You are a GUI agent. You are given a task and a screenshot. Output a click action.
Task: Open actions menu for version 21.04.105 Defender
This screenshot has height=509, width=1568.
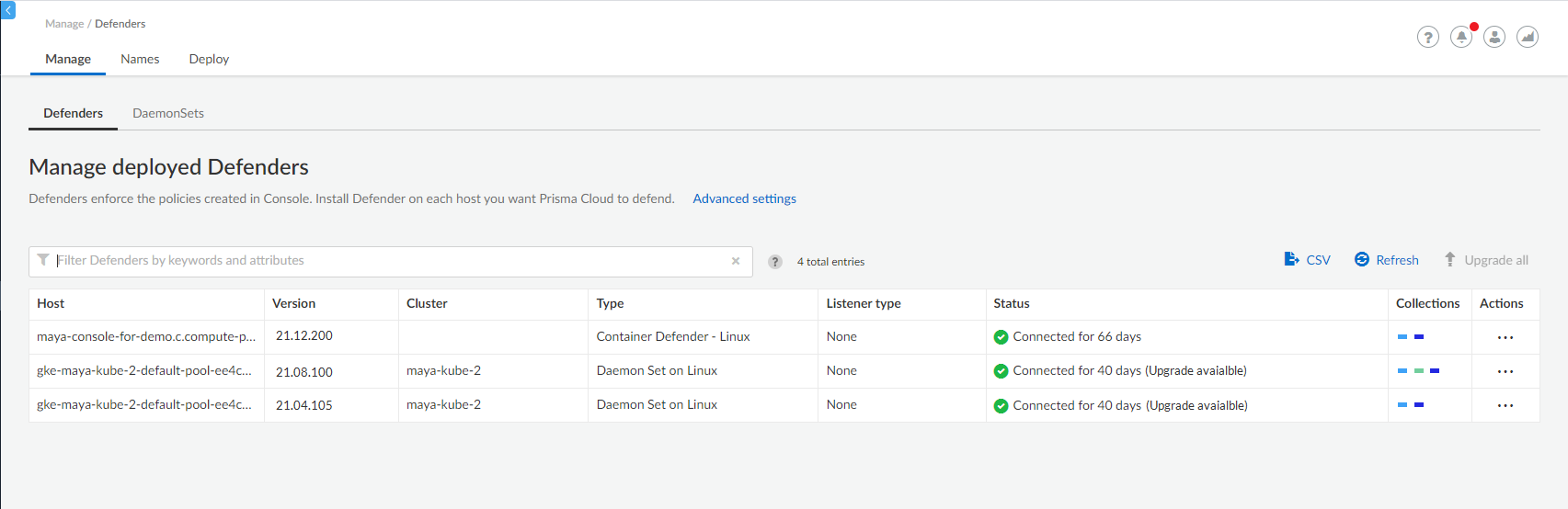[1505, 405]
